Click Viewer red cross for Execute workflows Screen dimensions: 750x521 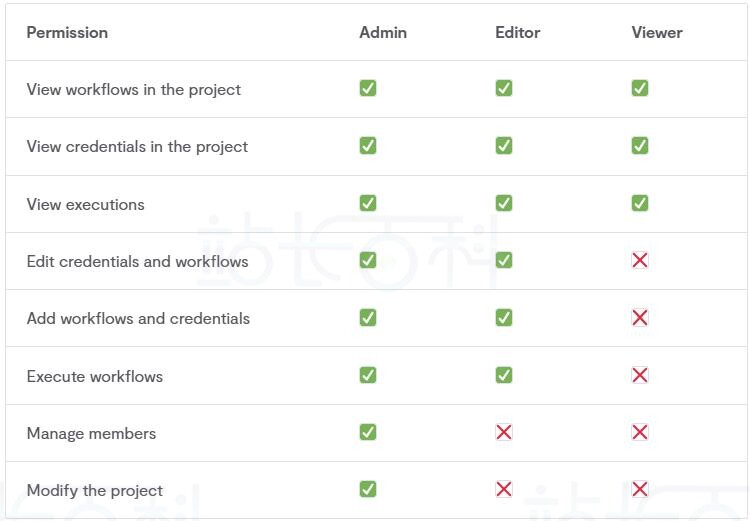[x=640, y=375]
